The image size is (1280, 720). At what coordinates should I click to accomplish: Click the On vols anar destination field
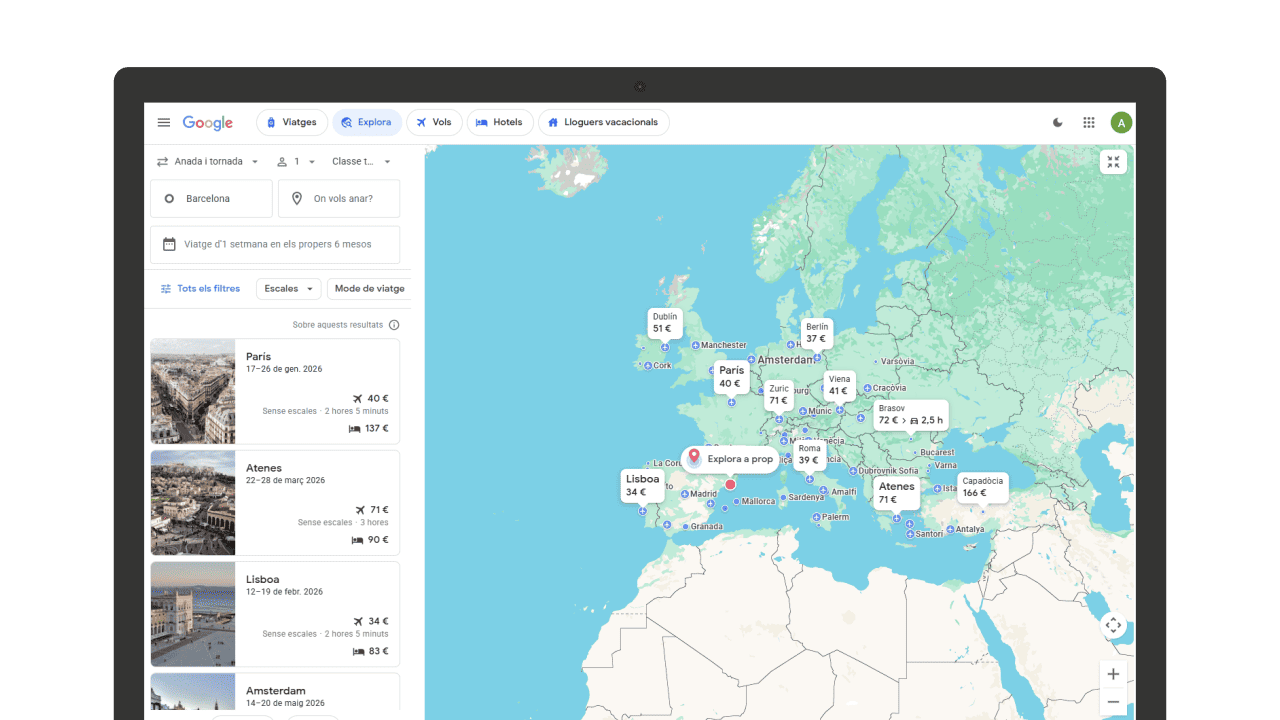339,199
